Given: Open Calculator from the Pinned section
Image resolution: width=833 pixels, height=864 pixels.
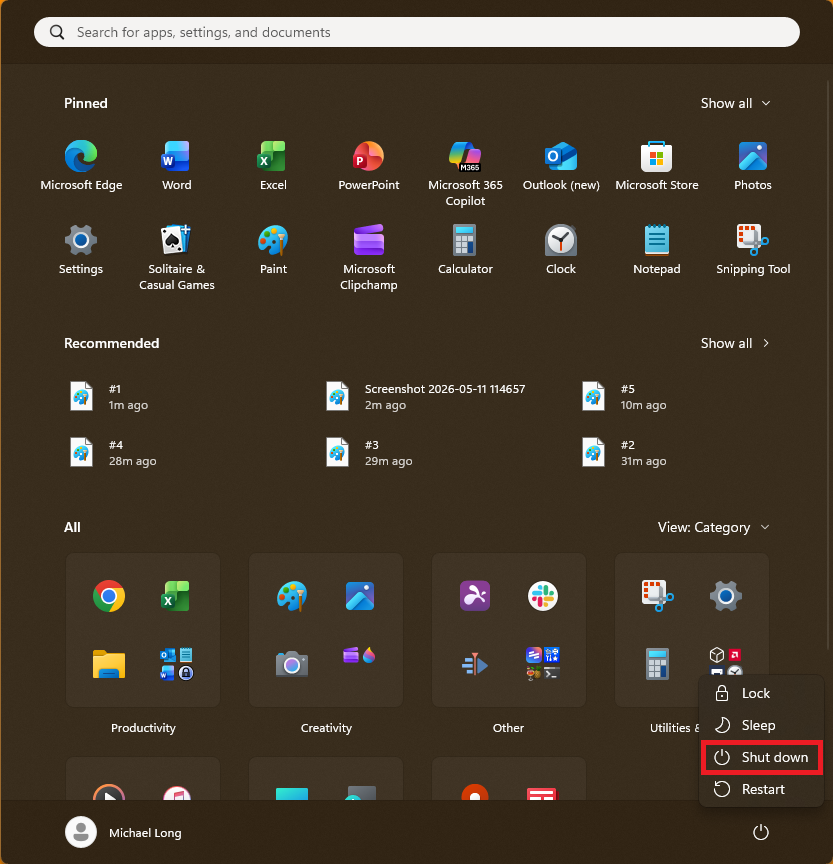Looking at the screenshot, I should tap(465, 250).
